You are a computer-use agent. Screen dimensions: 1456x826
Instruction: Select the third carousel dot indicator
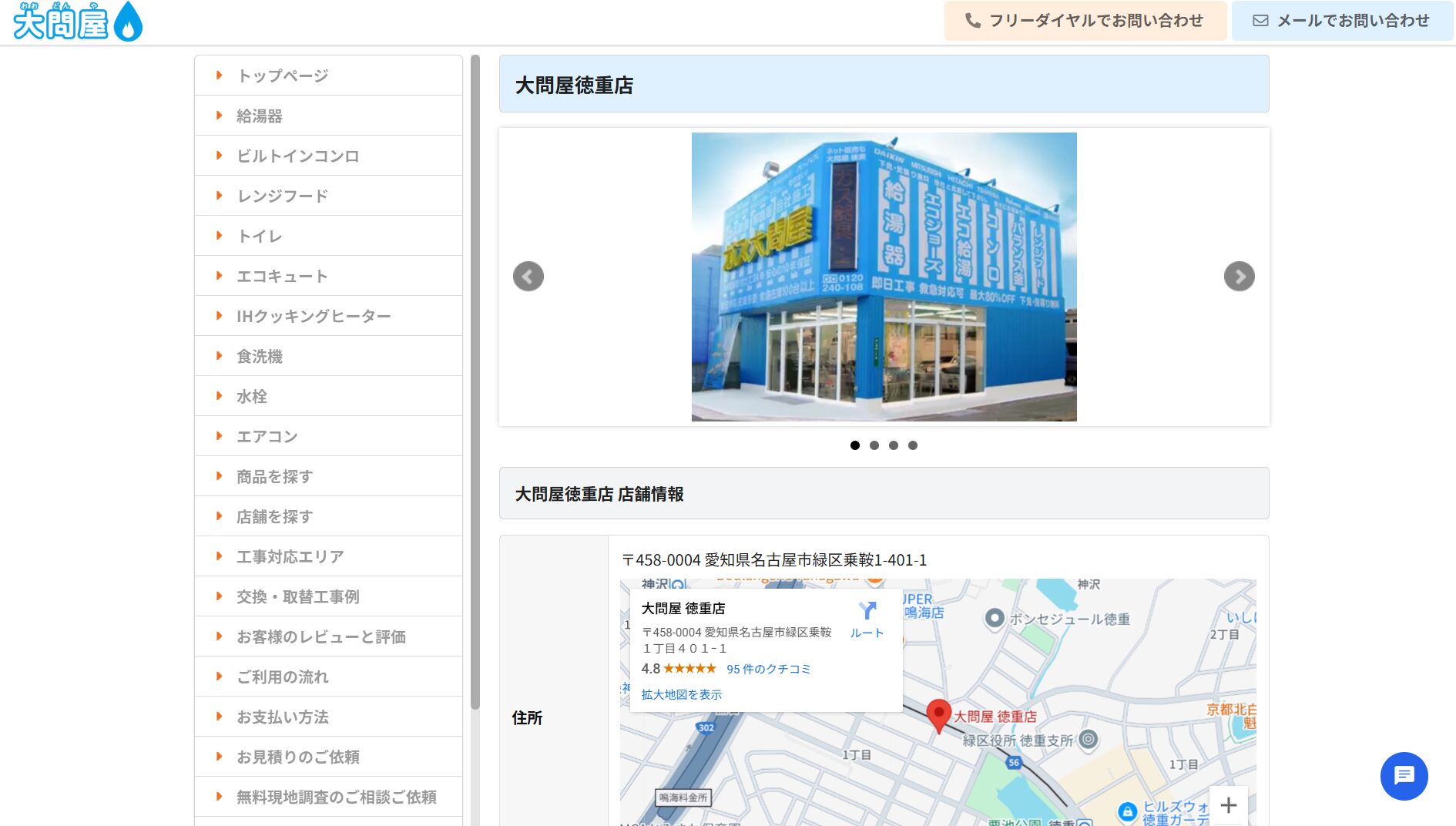(894, 445)
